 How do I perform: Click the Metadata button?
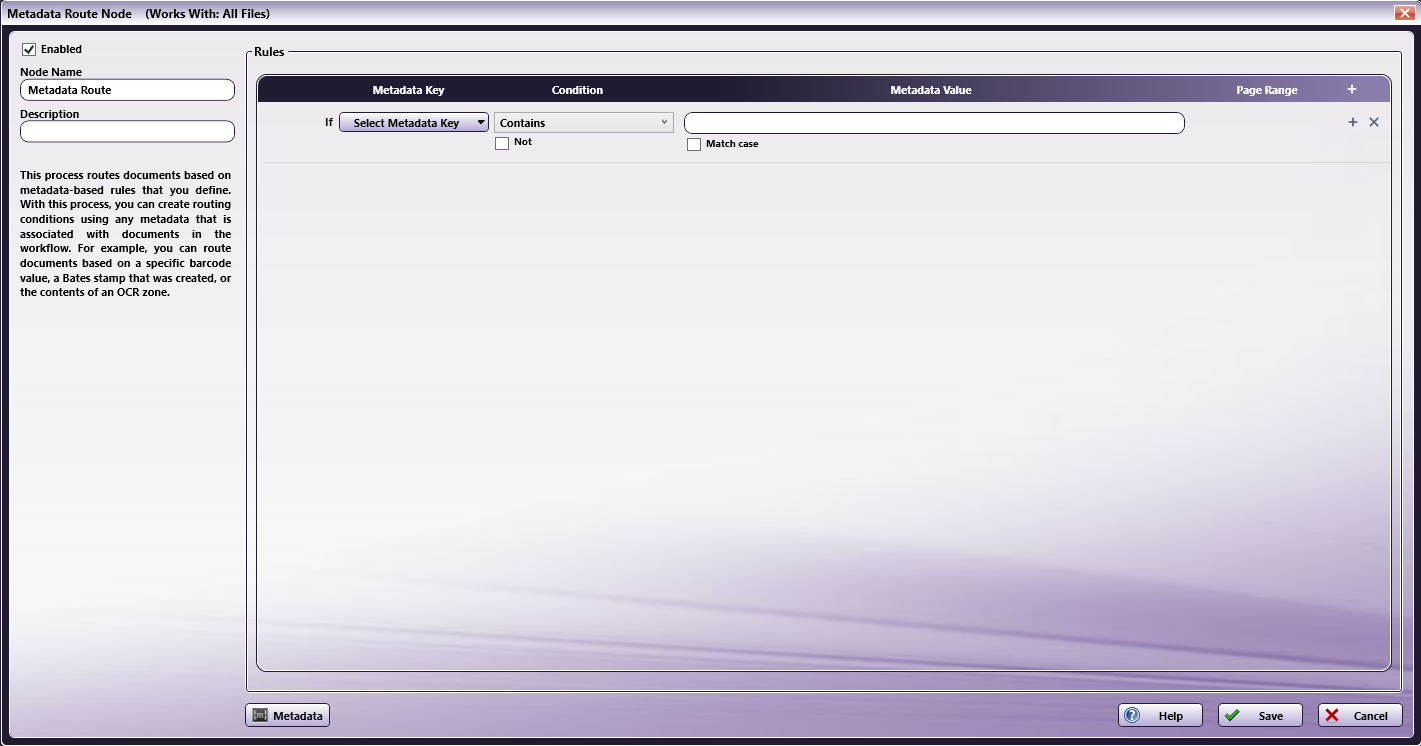click(x=288, y=715)
